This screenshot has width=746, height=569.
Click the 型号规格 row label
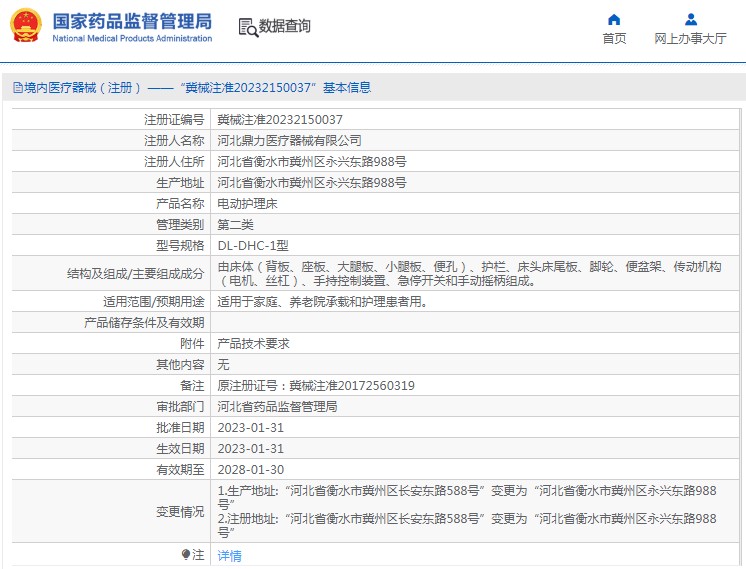tap(180, 245)
